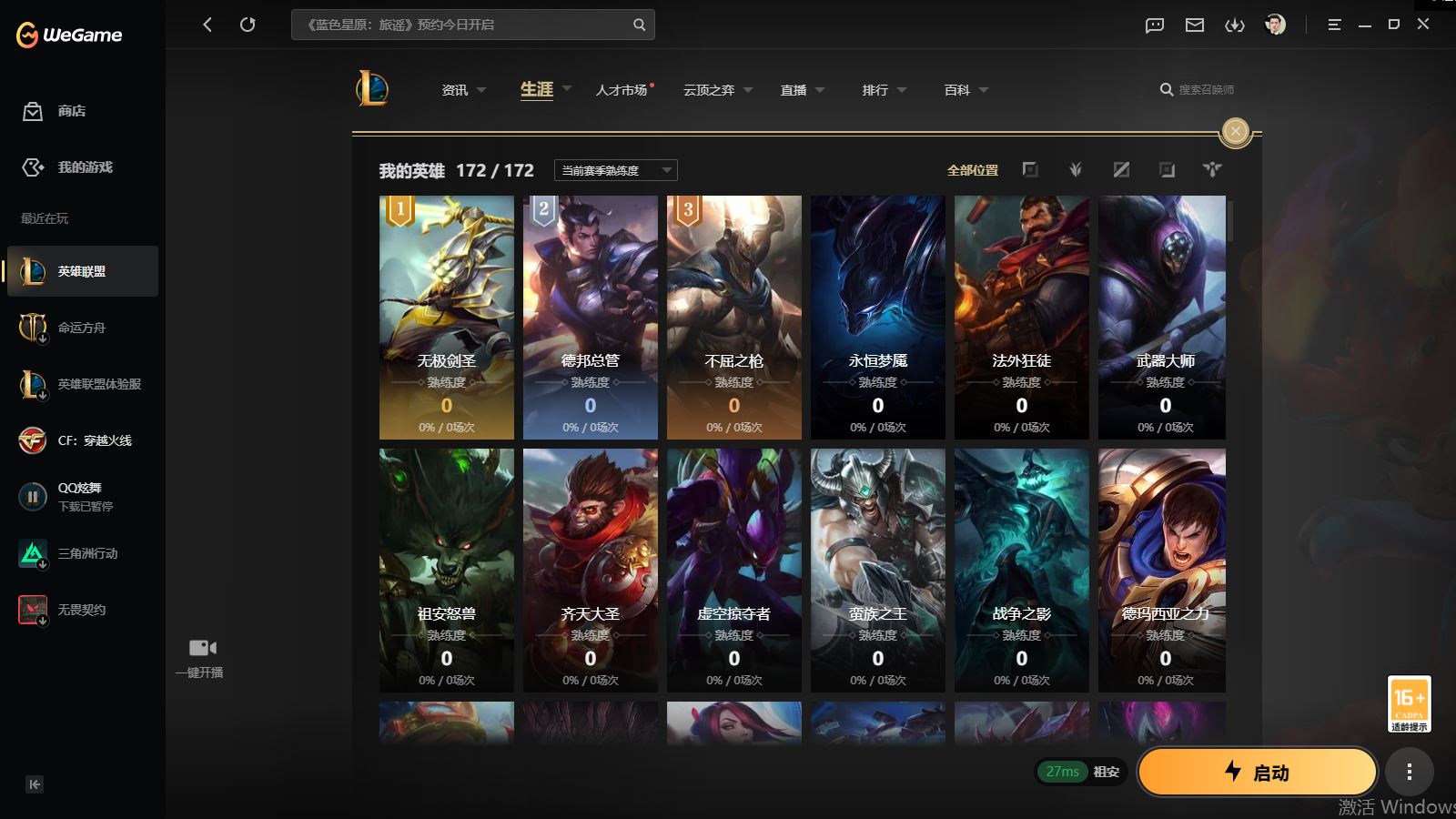This screenshot has height=819, width=1456.
Task: Click the 最近在玩 section label
Action: tap(45, 218)
